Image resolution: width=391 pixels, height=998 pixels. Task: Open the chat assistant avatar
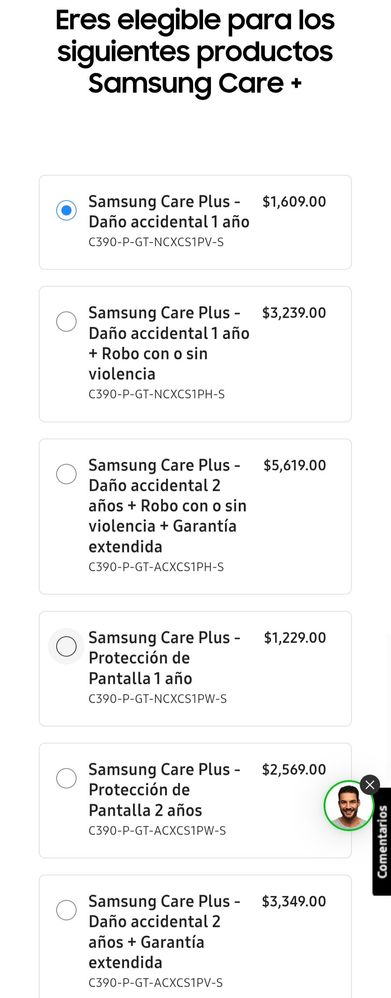coord(348,805)
